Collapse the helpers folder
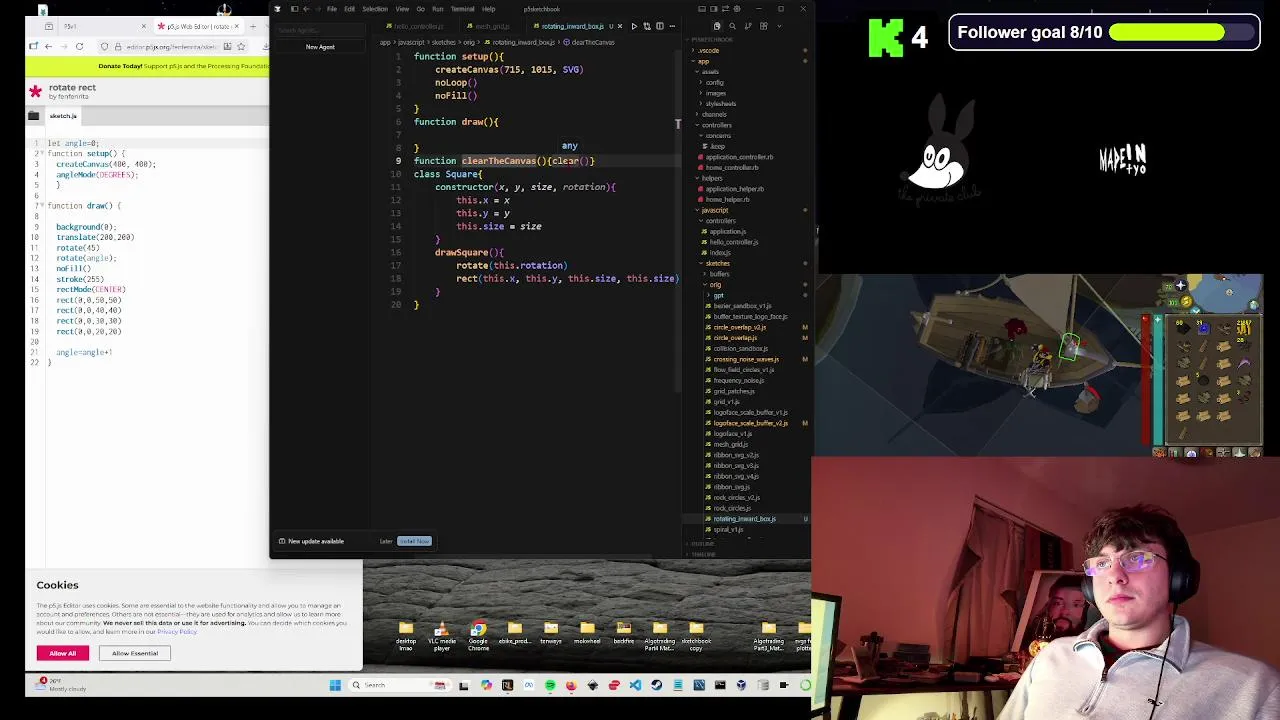Viewport: 1280px width, 720px height. [712, 178]
